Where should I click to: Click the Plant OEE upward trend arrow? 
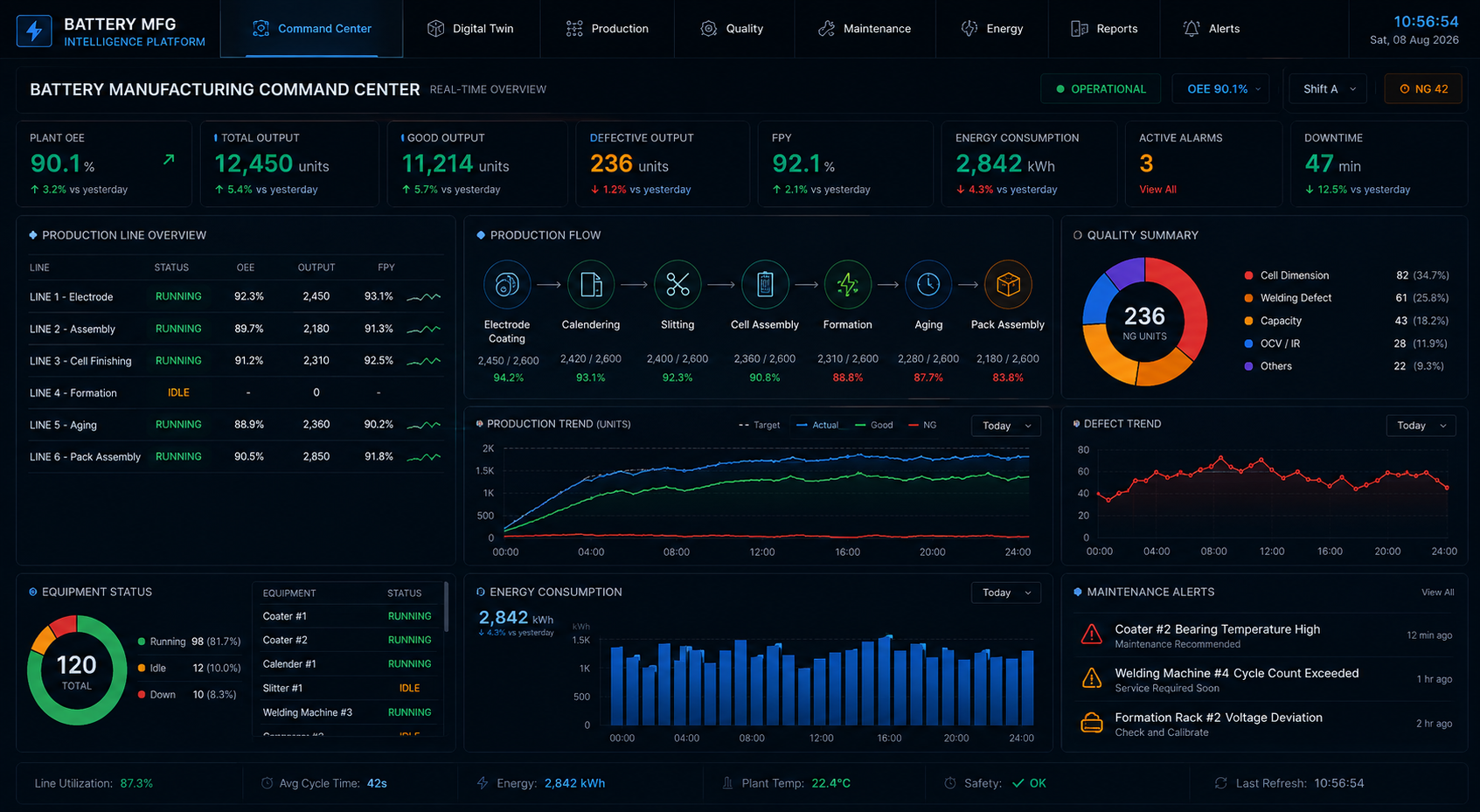click(169, 160)
